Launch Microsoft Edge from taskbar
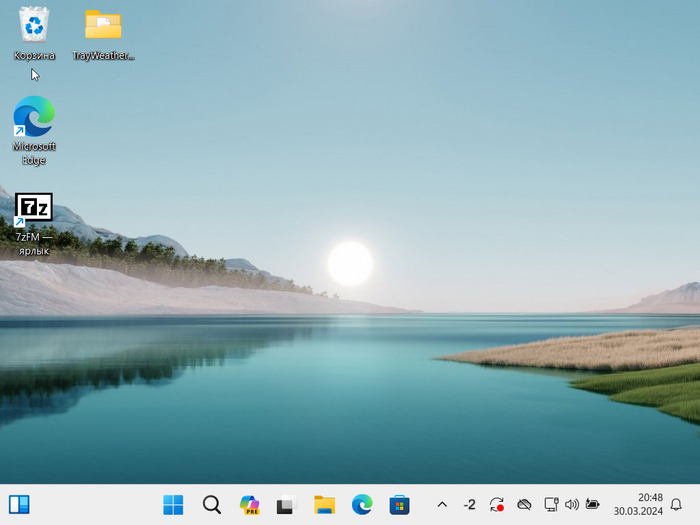This screenshot has height=525, width=700. click(x=362, y=505)
